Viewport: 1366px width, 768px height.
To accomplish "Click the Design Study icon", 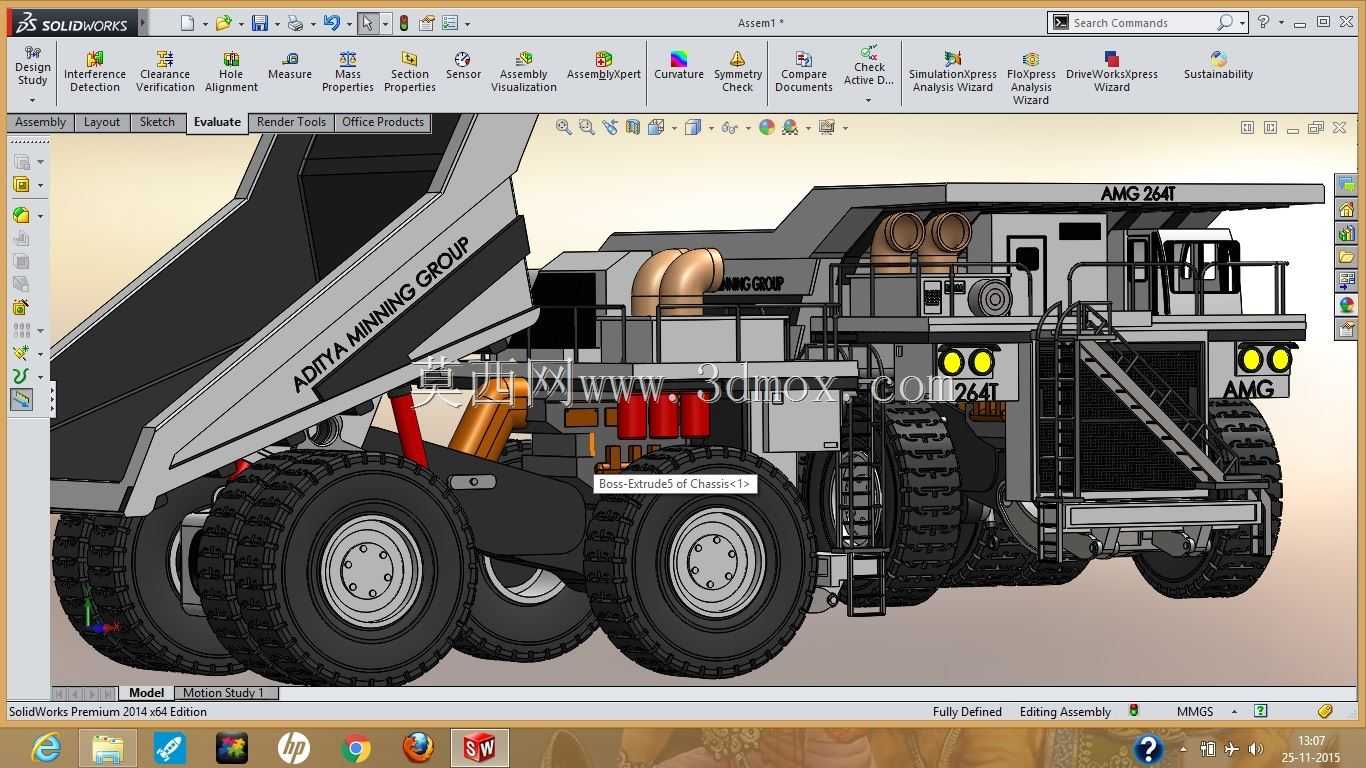I will click(x=32, y=52).
